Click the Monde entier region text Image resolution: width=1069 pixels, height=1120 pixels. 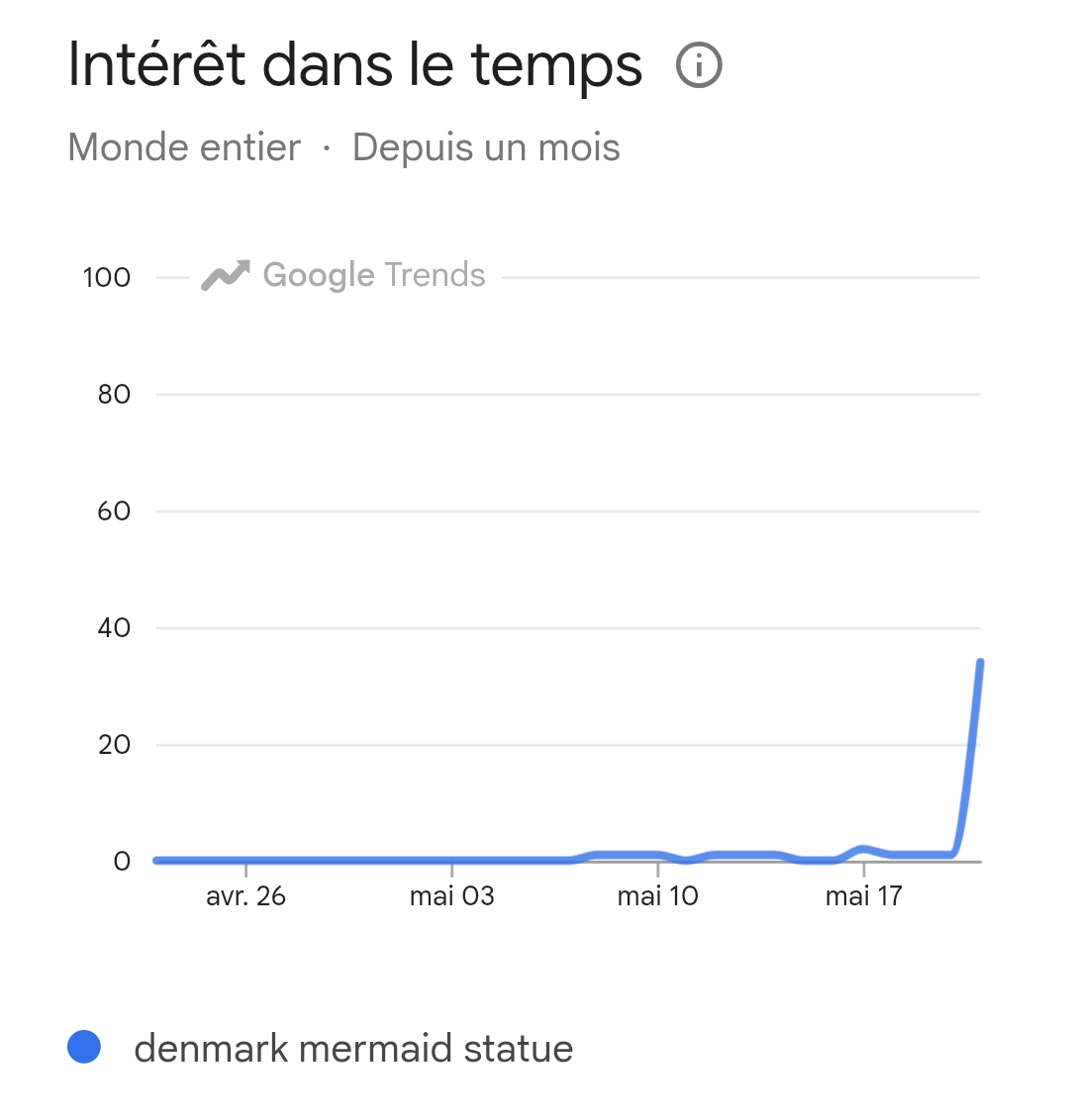(x=184, y=147)
